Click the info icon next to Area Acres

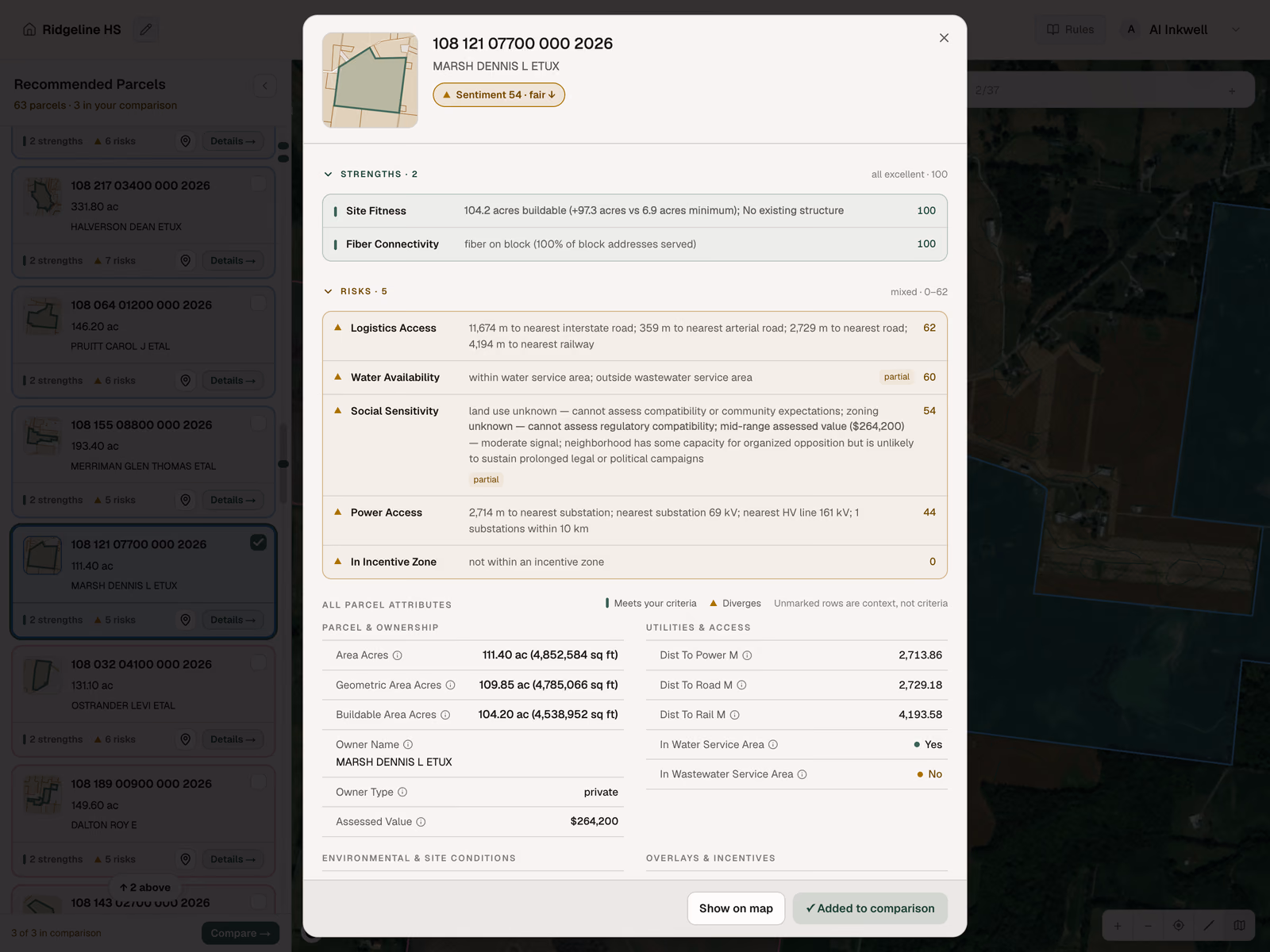pyautogui.click(x=398, y=655)
